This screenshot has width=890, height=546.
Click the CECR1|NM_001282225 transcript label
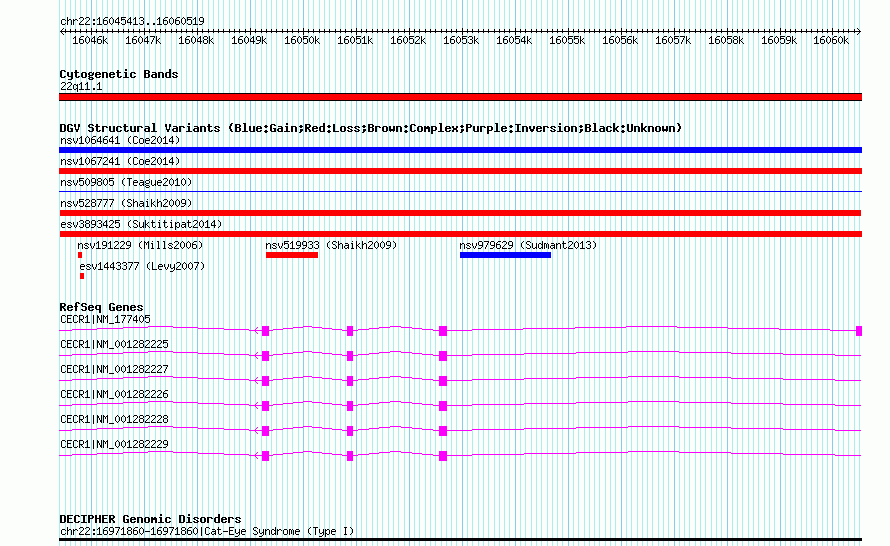coord(114,345)
